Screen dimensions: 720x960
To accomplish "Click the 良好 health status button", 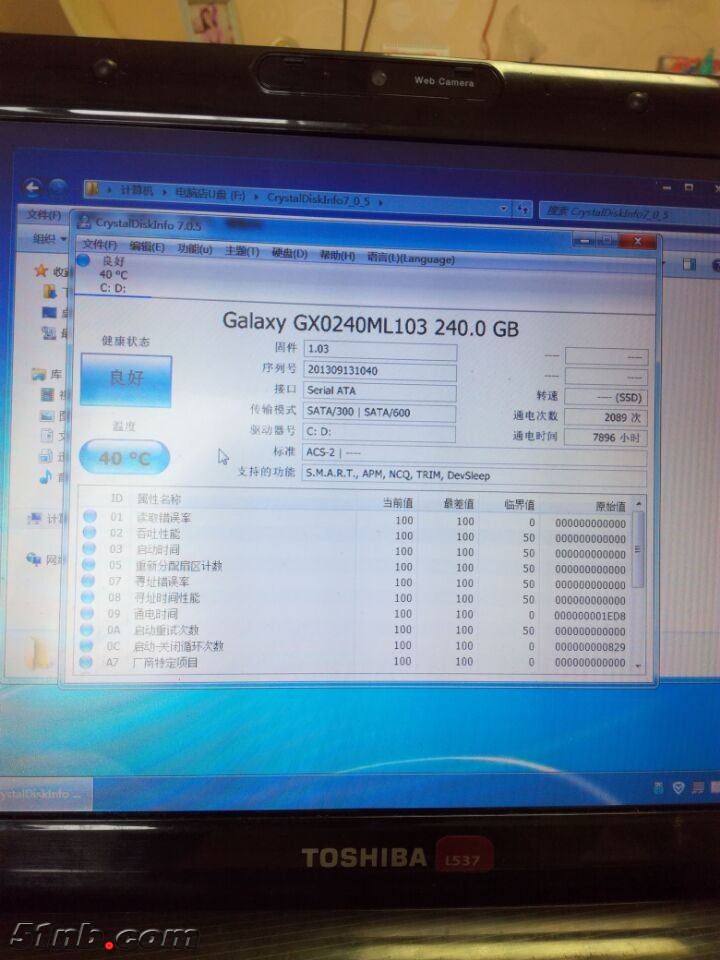I will pos(125,381).
